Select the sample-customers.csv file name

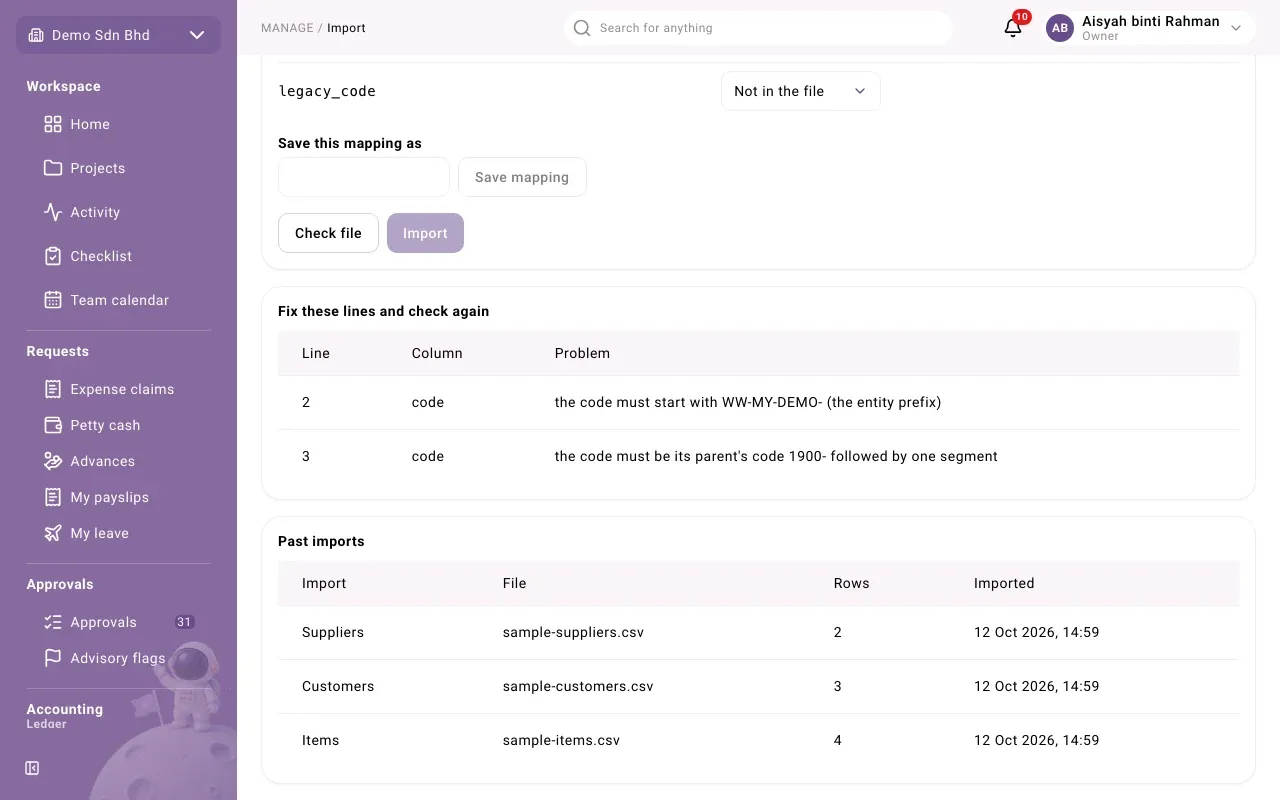tap(578, 686)
